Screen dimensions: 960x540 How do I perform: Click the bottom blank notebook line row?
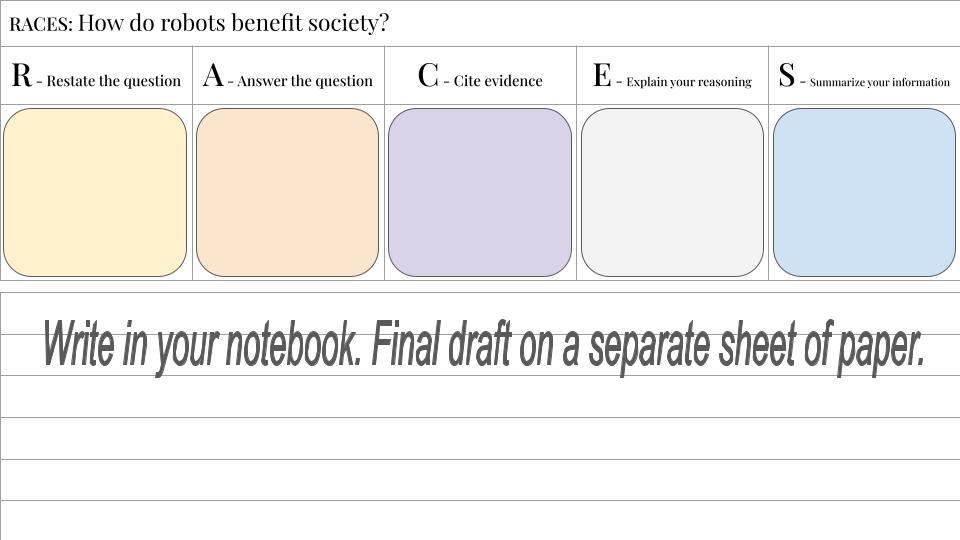coord(480,520)
